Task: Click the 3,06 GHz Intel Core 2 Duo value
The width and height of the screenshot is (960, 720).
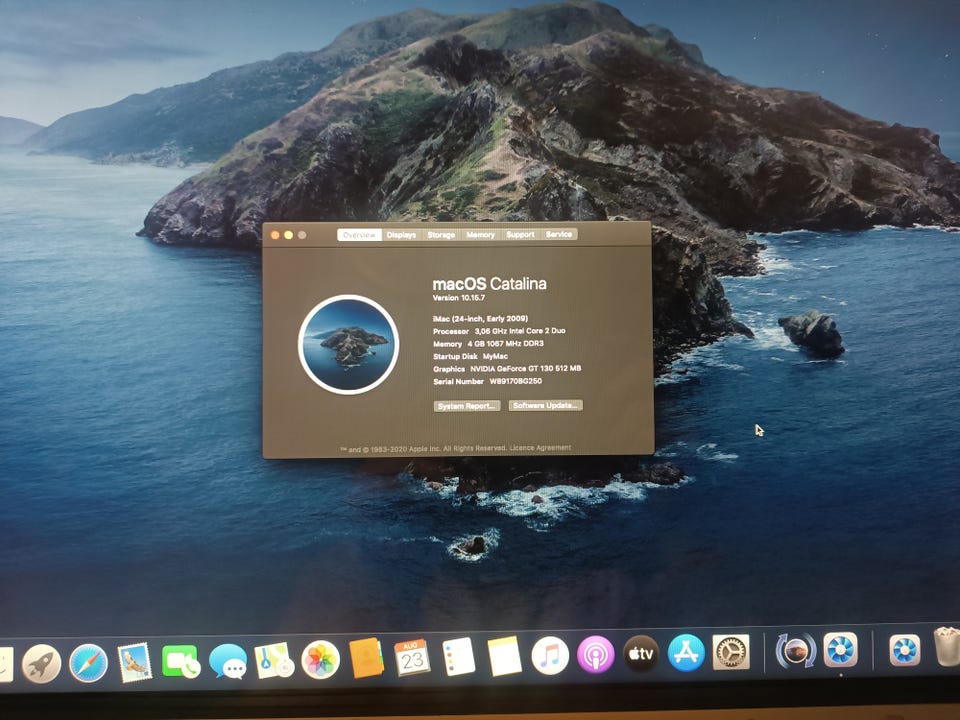Action: point(520,331)
